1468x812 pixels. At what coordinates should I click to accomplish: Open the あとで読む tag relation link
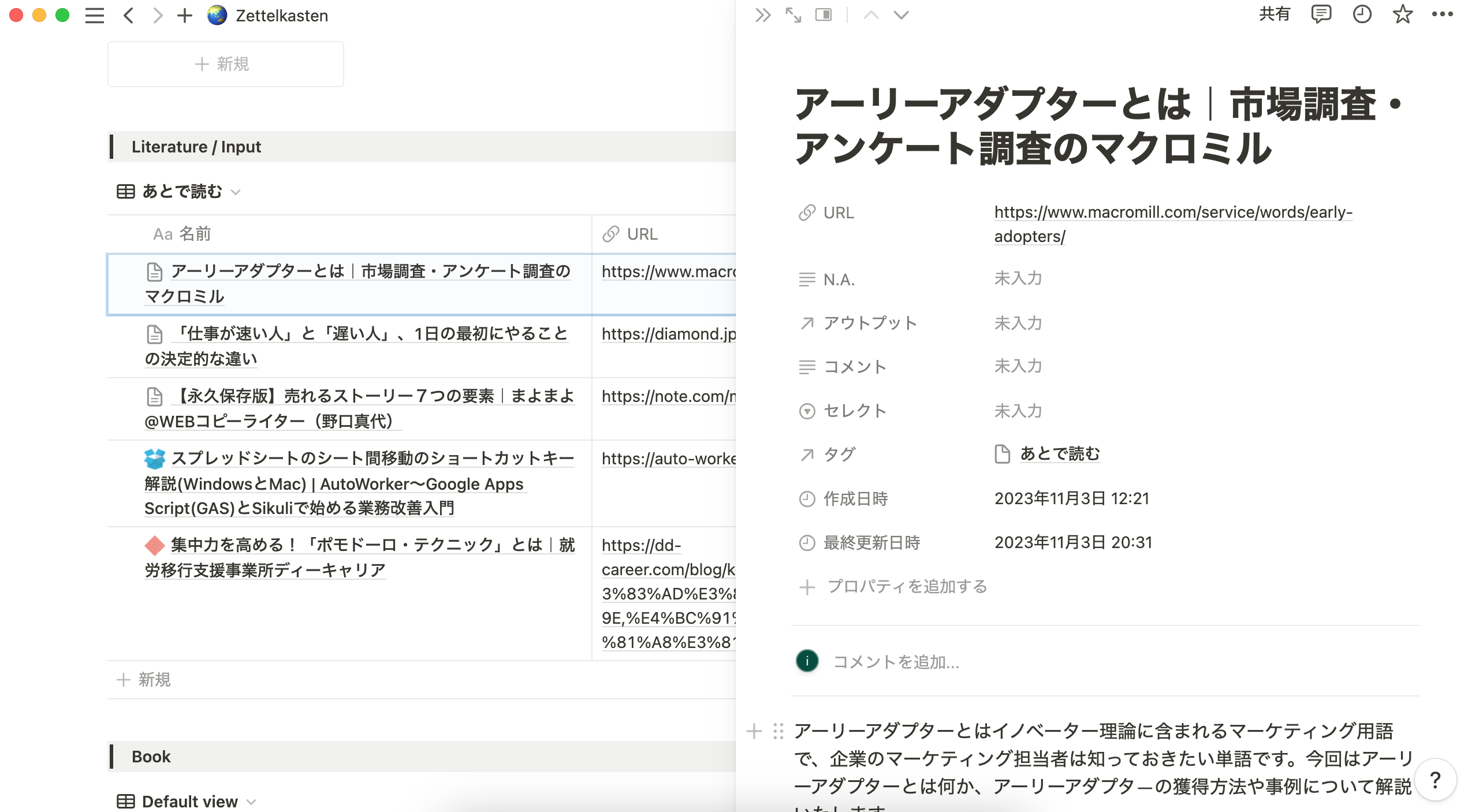[x=1060, y=454]
